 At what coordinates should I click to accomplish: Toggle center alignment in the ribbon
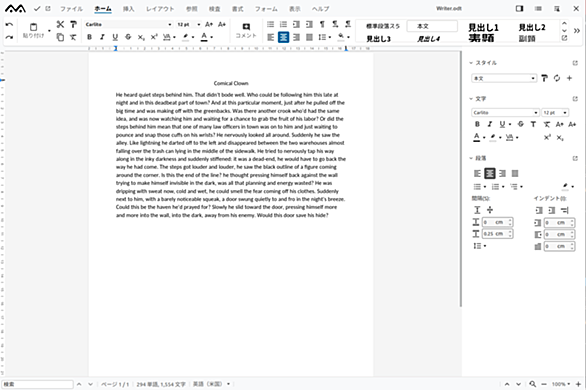[x=283, y=37]
